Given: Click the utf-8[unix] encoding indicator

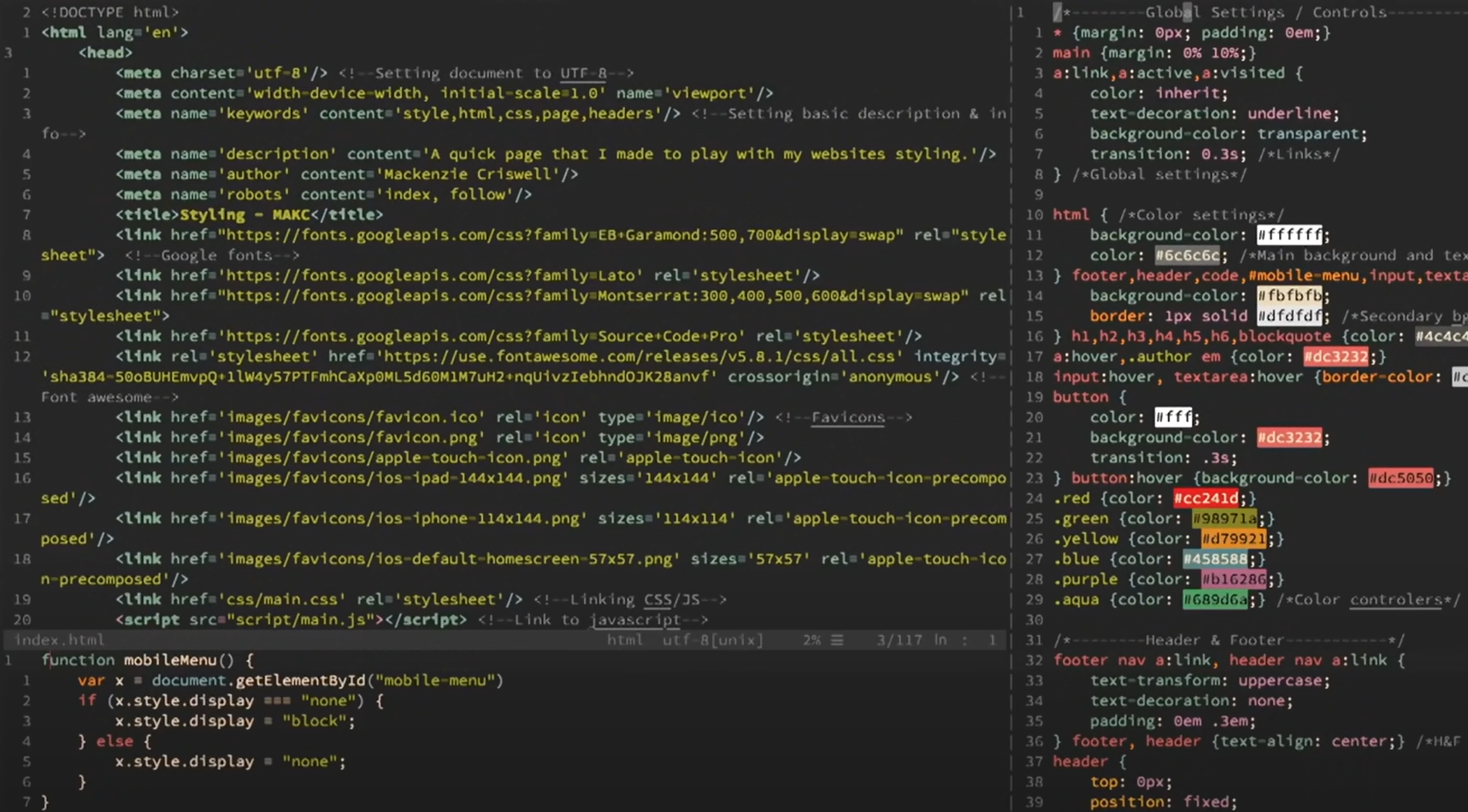Looking at the screenshot, I should (x=712, y=639).
